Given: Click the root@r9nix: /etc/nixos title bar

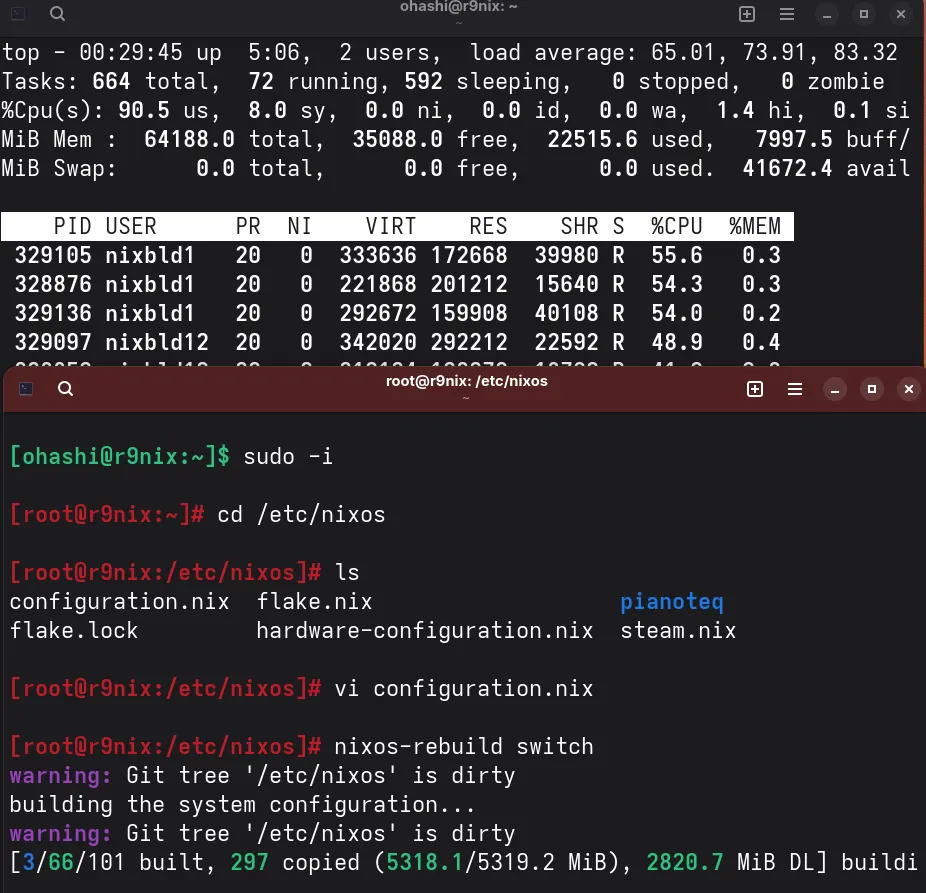Looking at the screenshot, I should pyautogui.click(x=466, y=381).
